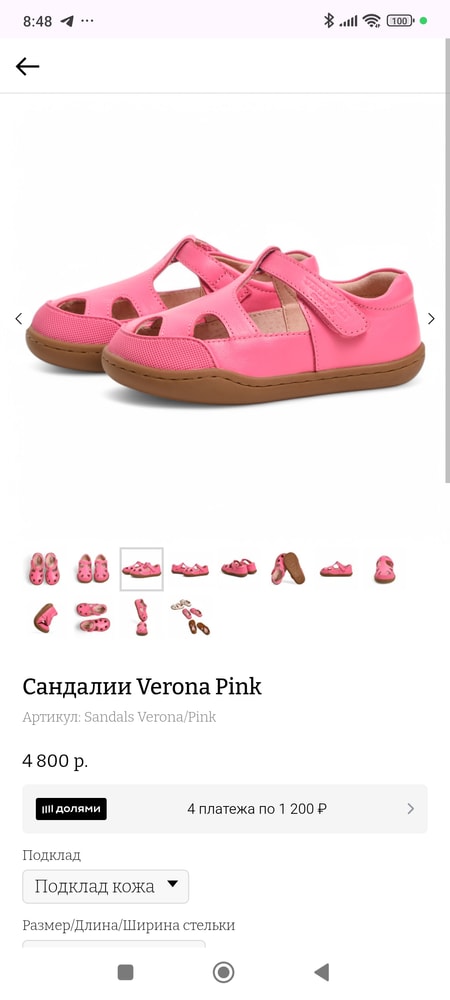
Task: Open the Размер/Длина/Ширина стельки dropdown
Action: pos(114,943)
